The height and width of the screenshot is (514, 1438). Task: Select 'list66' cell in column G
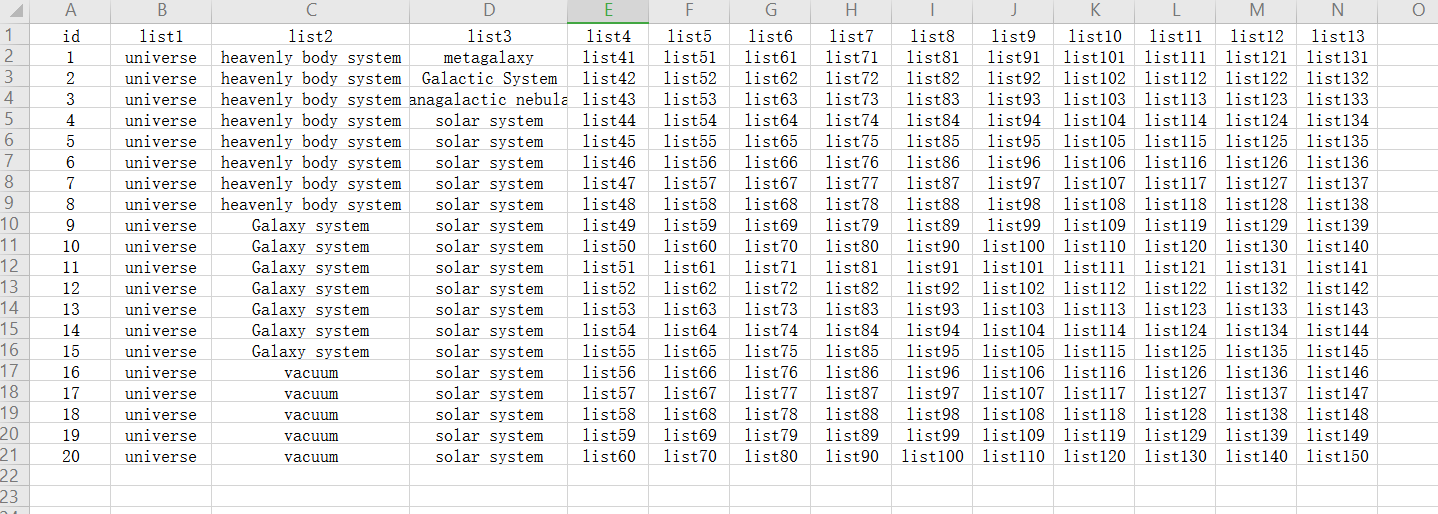click(770, 162)
